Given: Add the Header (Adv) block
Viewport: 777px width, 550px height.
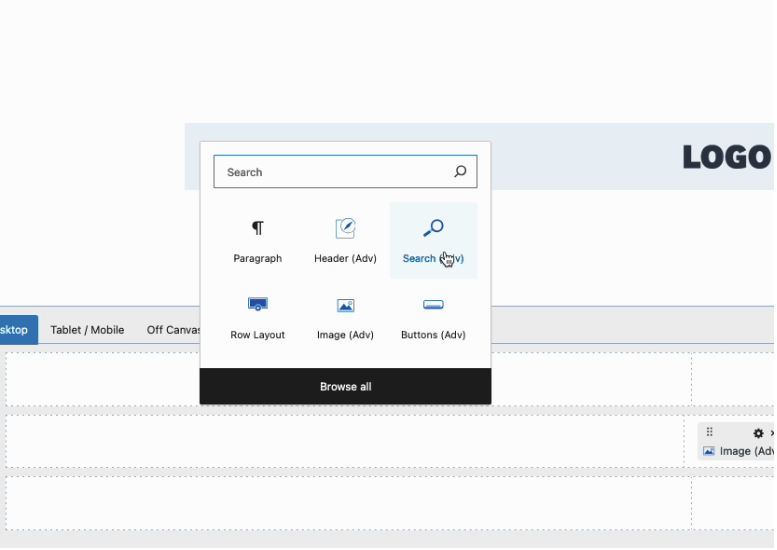Looking at the screenshot, I should pyautogui.click(x=345, y=240).
